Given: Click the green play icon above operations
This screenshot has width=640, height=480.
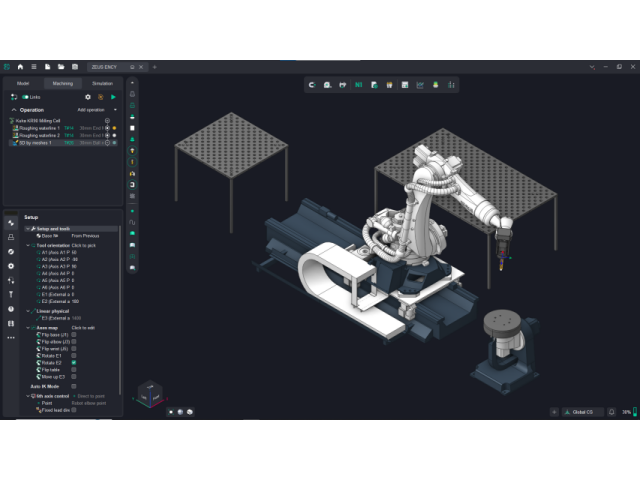Looking at the screenshot, I should tap(113, 97).
